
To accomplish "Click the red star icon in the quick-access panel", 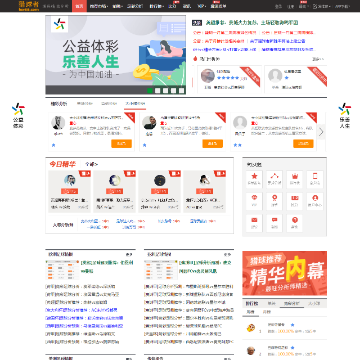I will pos(254,179).
